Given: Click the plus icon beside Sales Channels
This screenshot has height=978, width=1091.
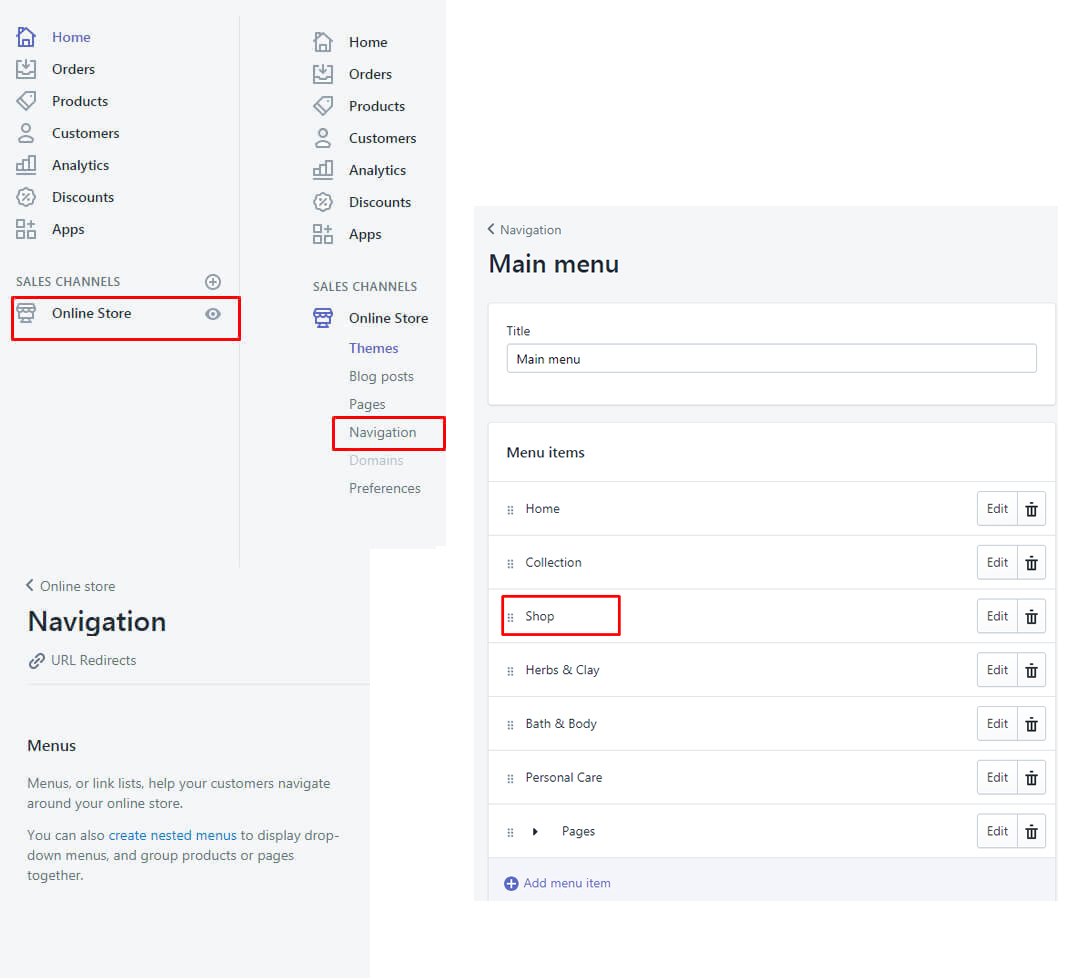Looking at the screenshot, I should coord(212,282).
